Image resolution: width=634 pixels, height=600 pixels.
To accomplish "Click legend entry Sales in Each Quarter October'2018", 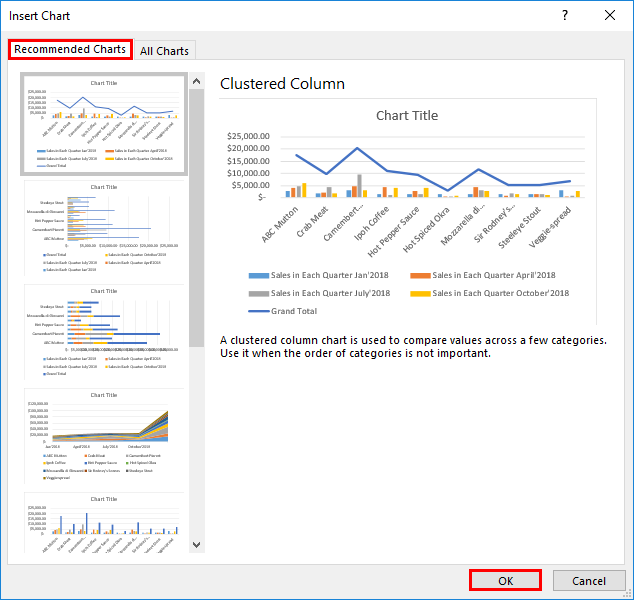I will (x=490, y=293).
